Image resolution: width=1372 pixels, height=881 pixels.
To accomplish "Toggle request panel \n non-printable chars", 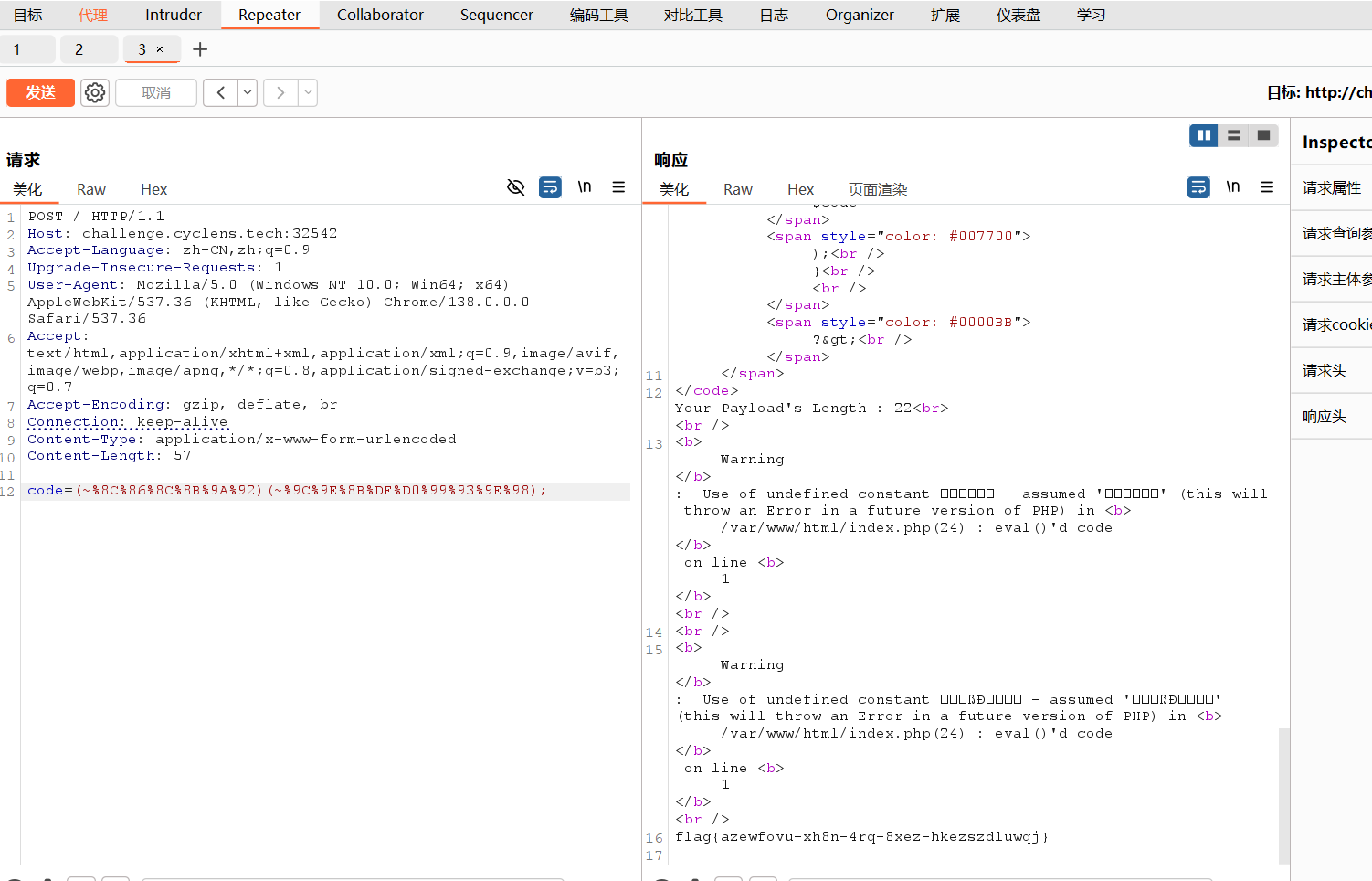I will (x=585, y=187).
